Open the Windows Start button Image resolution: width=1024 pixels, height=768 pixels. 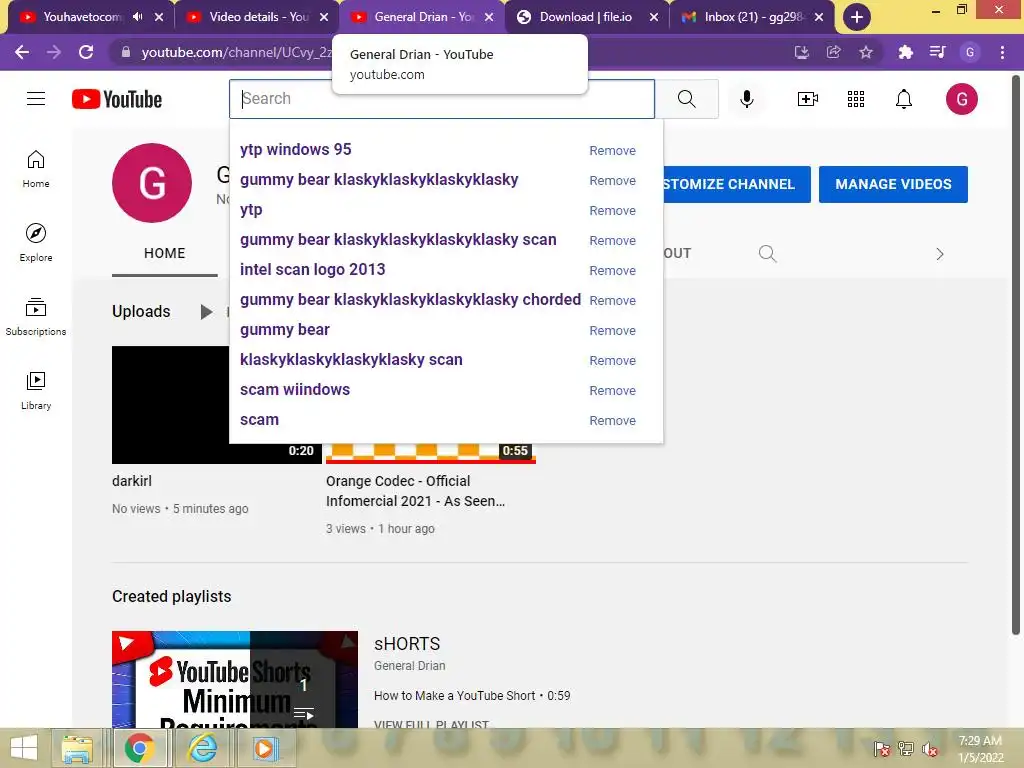24,748
